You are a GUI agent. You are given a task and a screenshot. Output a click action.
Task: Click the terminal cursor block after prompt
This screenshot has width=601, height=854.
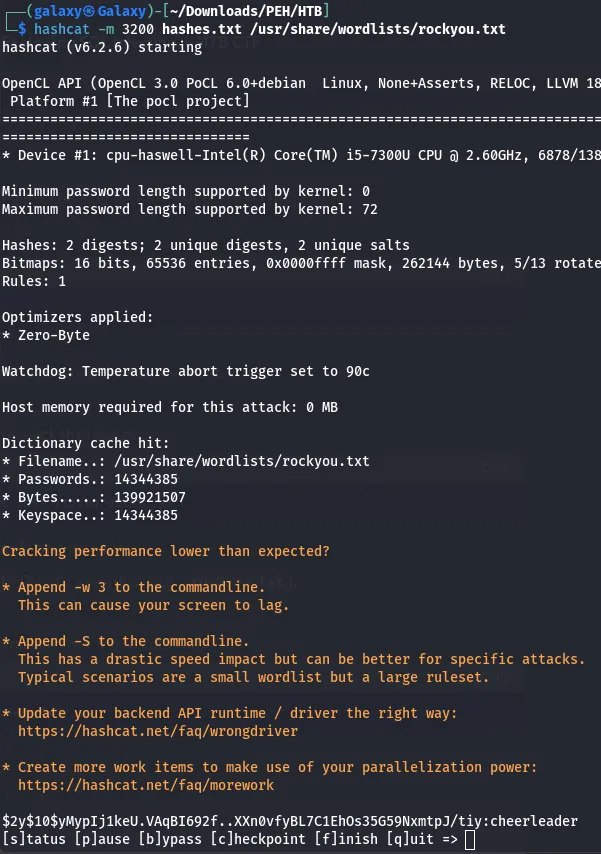pos(470,840)
